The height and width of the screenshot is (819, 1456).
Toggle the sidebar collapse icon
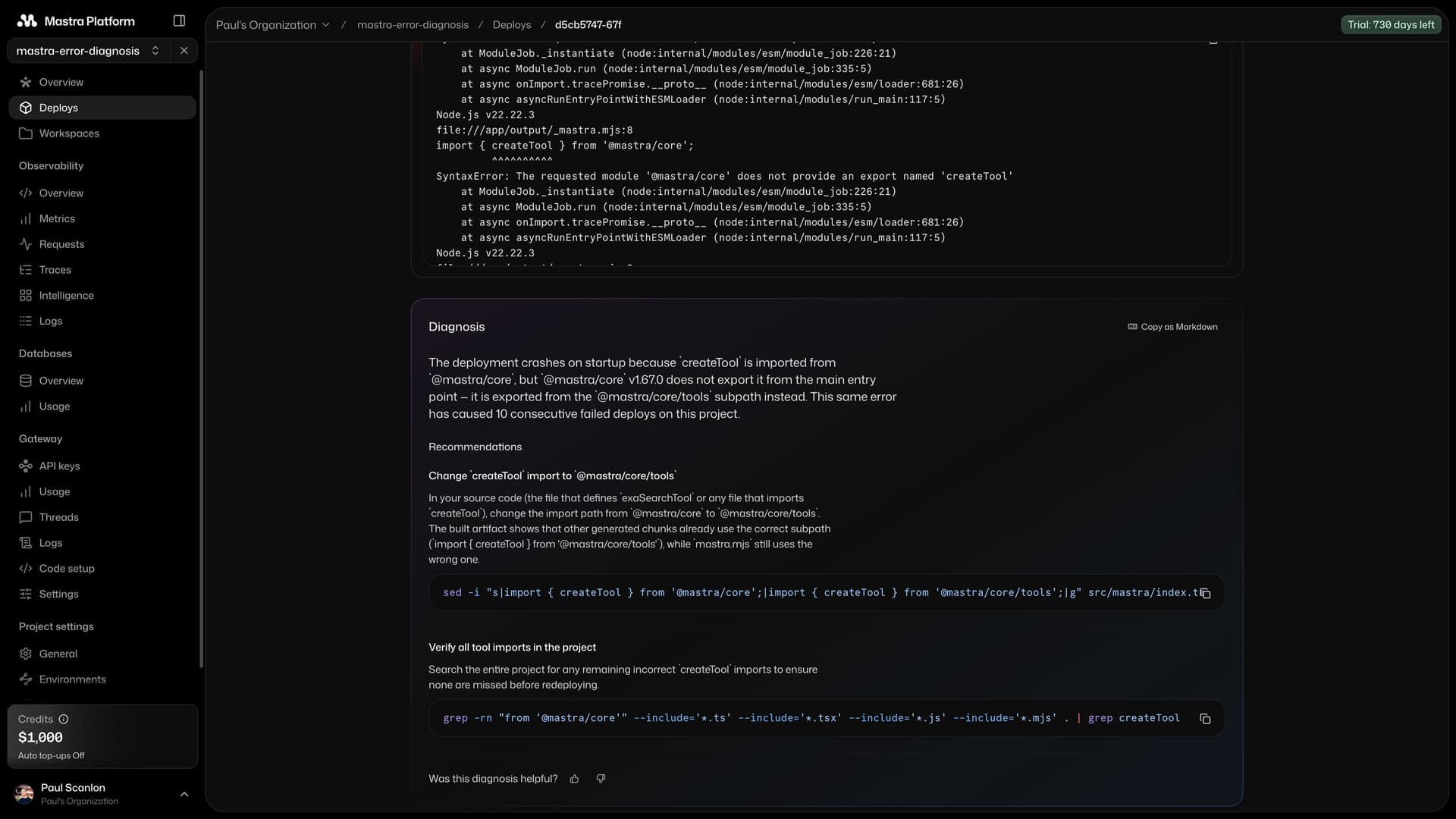pyautogui.click(x=179, y=20)
